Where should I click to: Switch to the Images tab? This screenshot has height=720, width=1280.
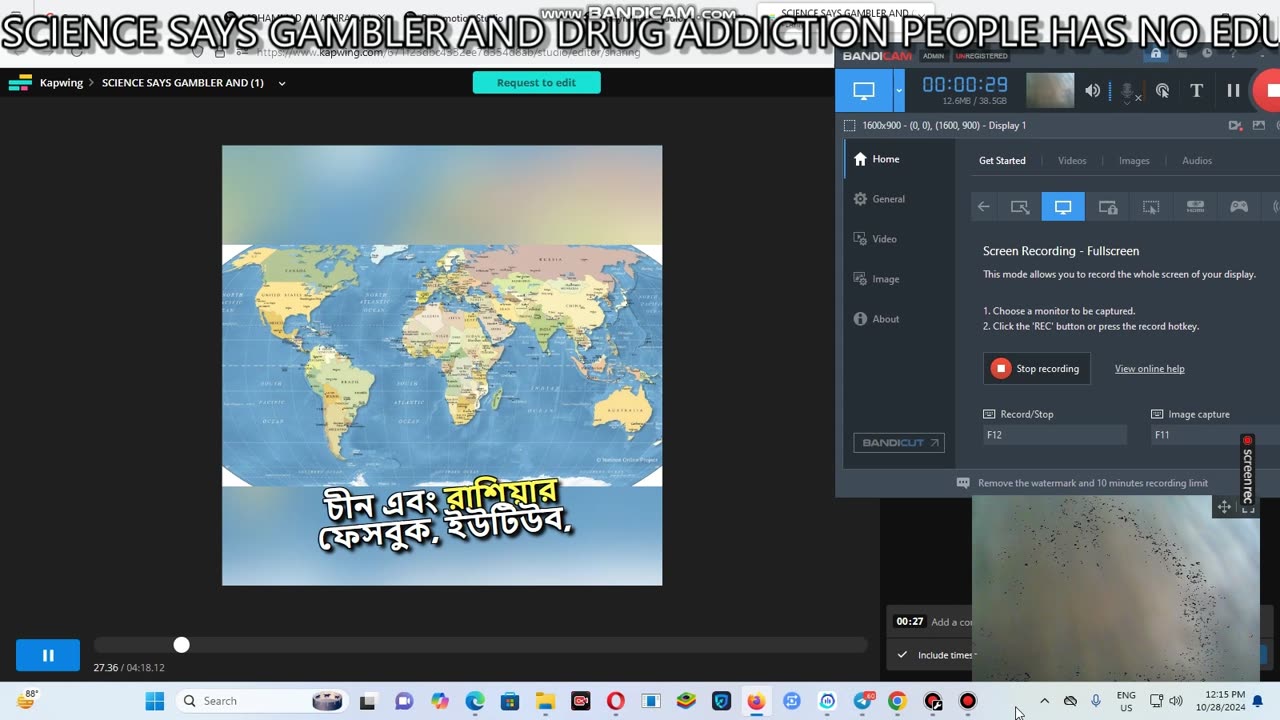click(1134, 161)
